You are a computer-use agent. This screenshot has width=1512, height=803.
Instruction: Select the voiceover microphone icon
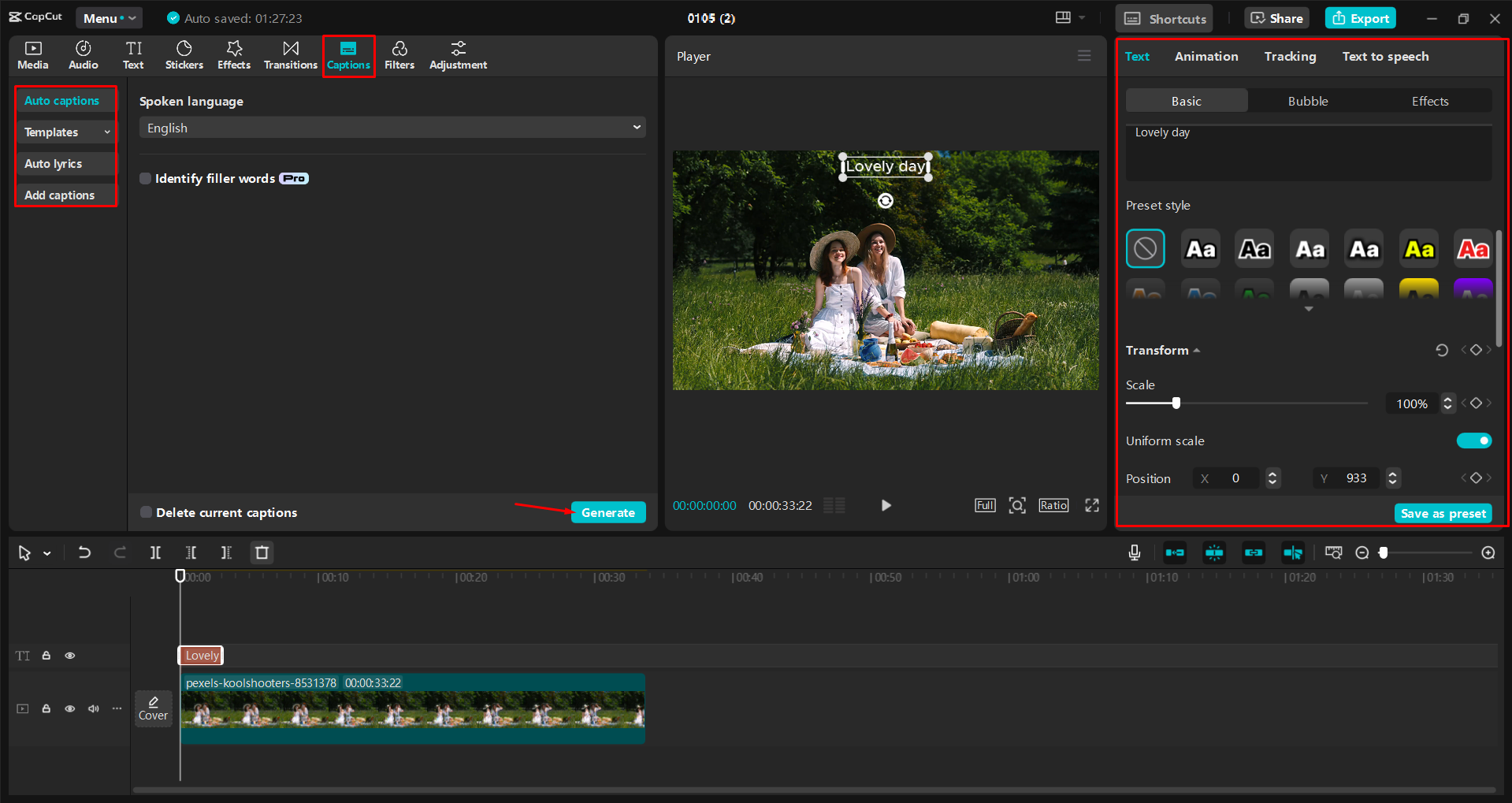(x=1135, y=552)
